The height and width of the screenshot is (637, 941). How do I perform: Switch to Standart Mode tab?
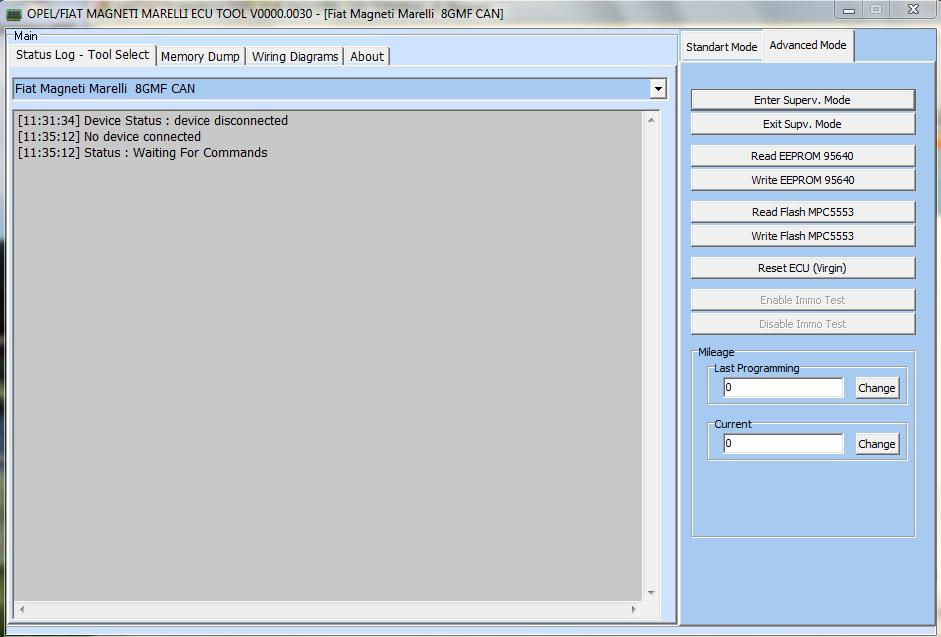721,47
